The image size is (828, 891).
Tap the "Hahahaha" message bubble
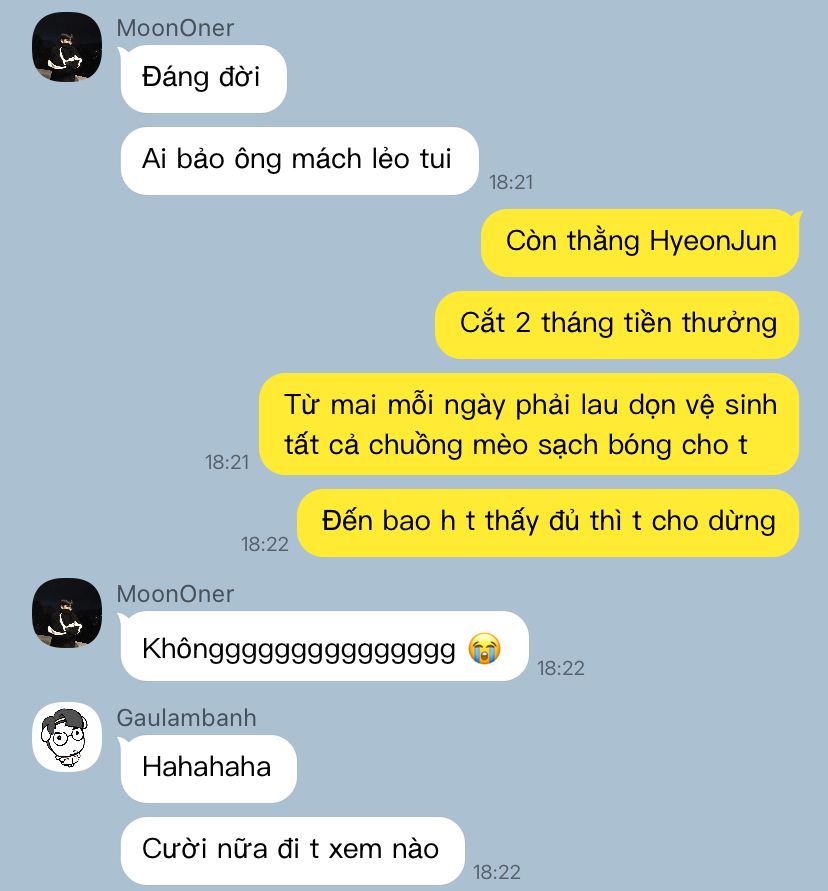[x=209, y=769]
